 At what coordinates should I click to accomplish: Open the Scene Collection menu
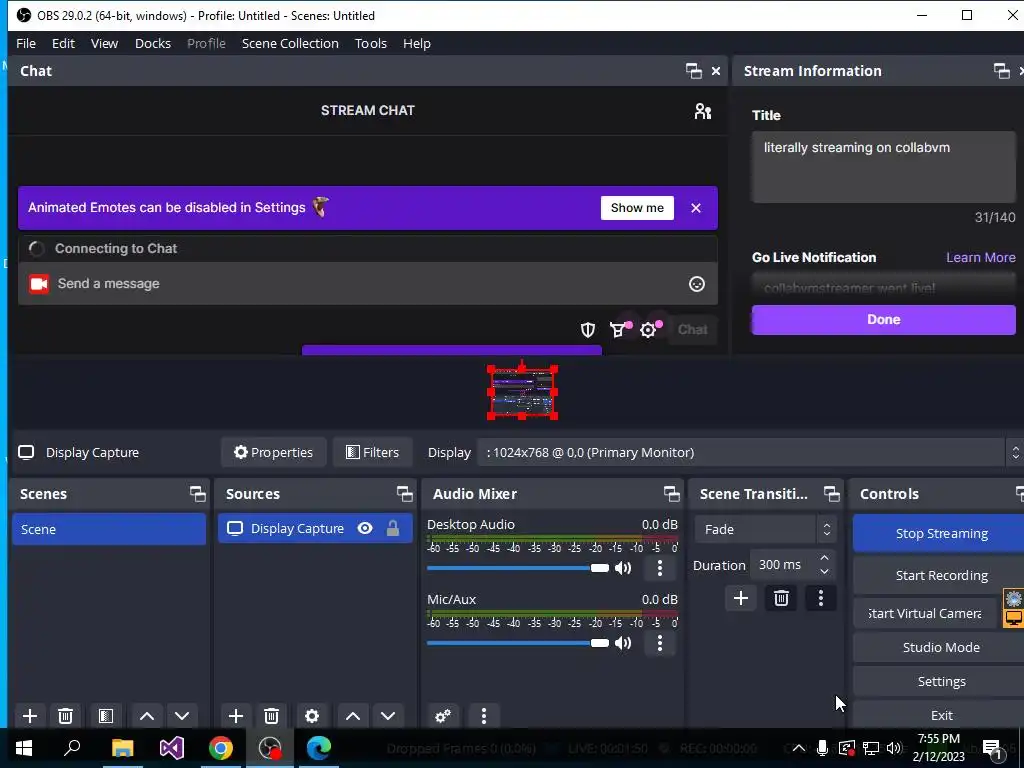[291, 43]
